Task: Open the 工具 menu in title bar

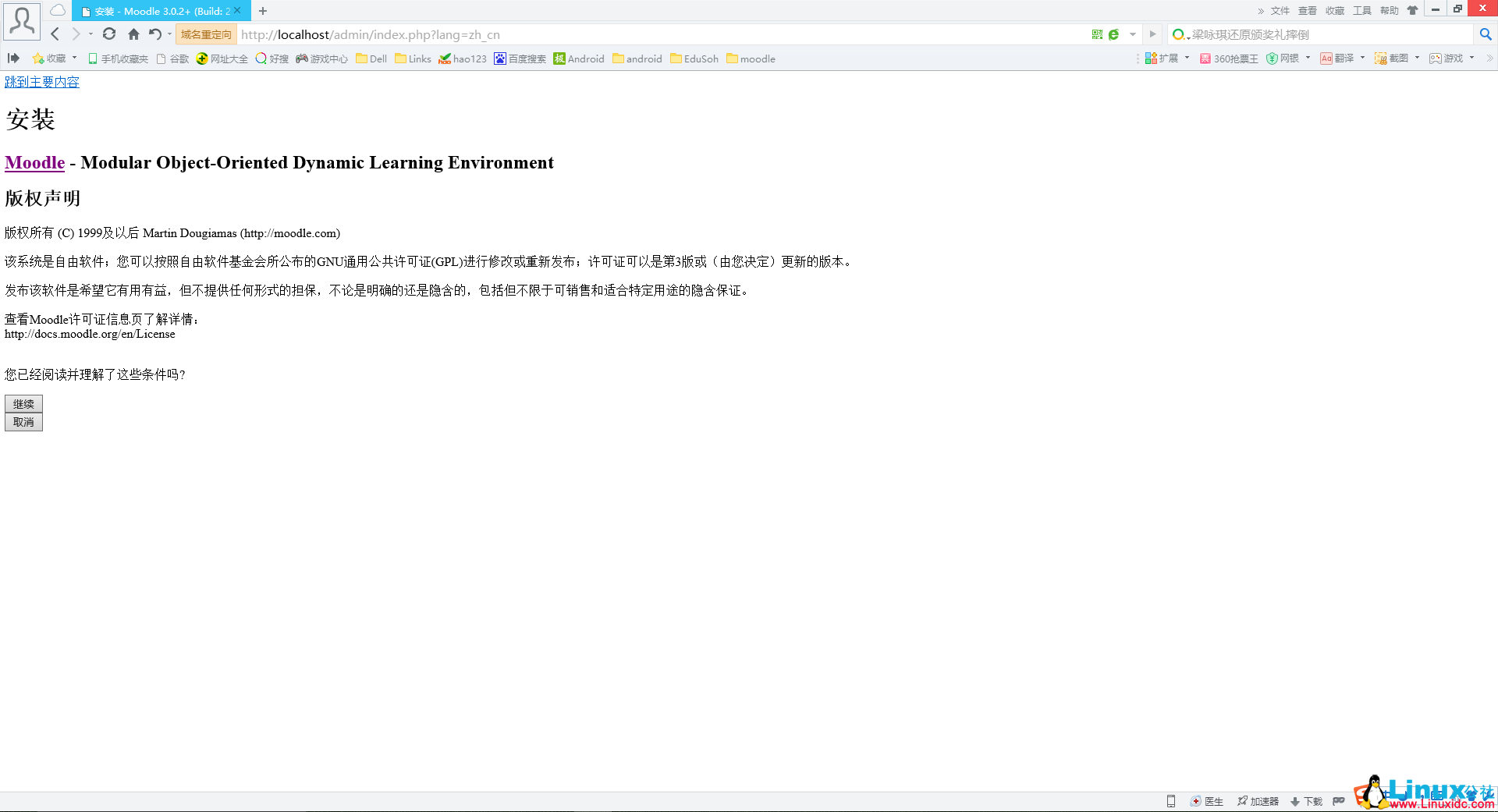Action: [1361, 10]
